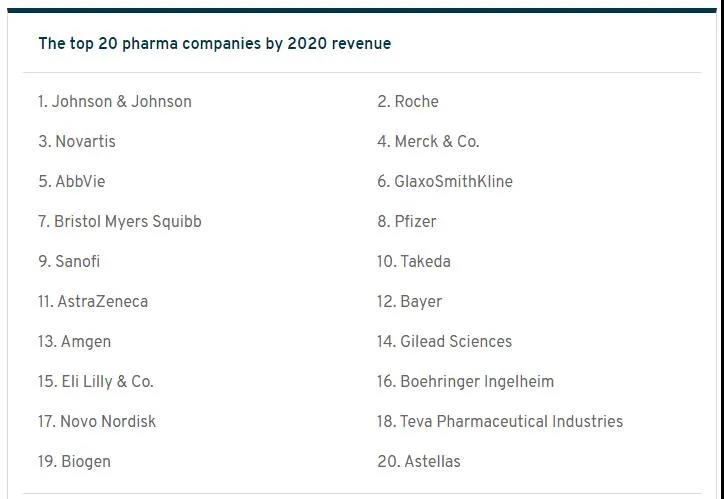Click on Novartis company name
The image size is (724, 499).
point(77,141)
